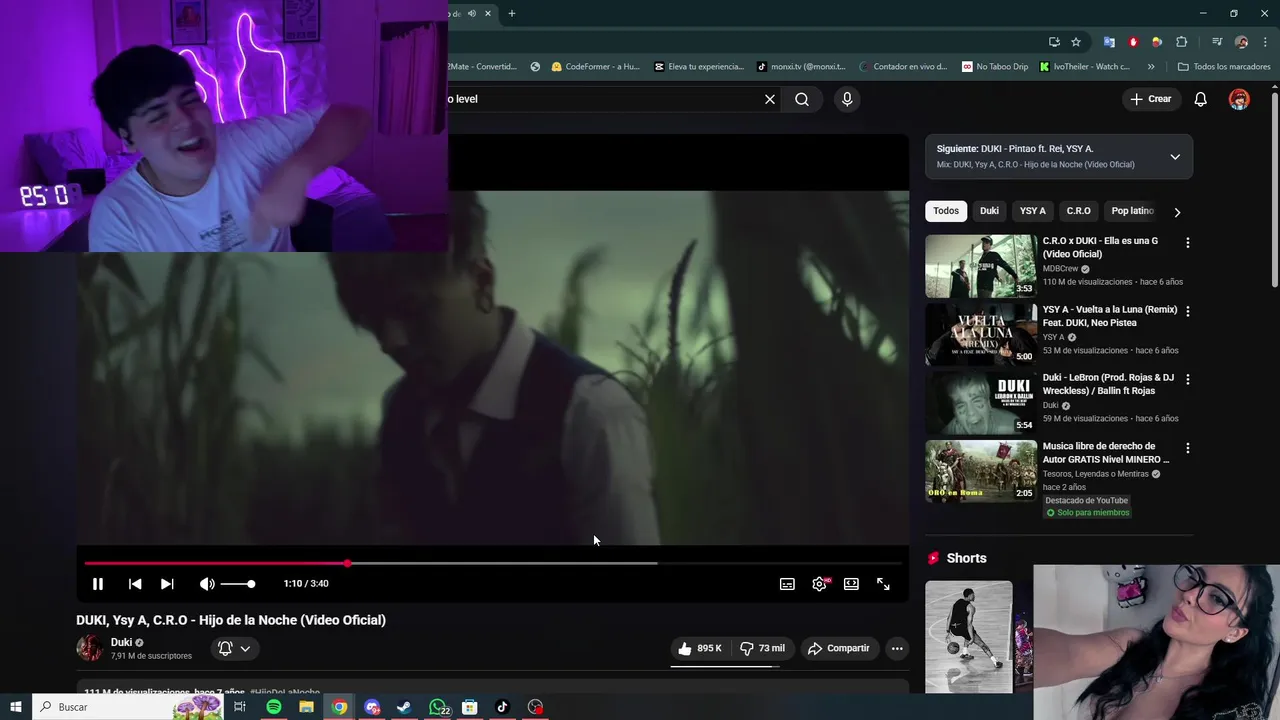Switch to theater mode
The image size is (1280, 720).
tap(851, 584)
